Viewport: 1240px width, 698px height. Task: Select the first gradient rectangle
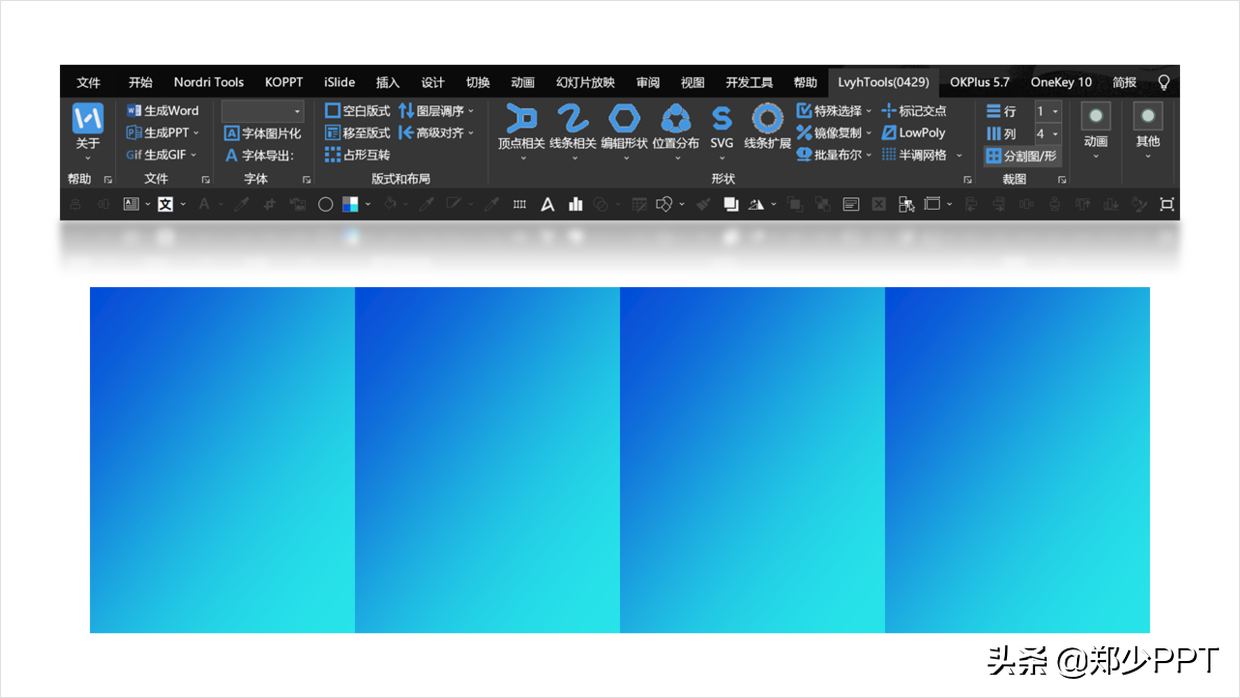point(222,460)
